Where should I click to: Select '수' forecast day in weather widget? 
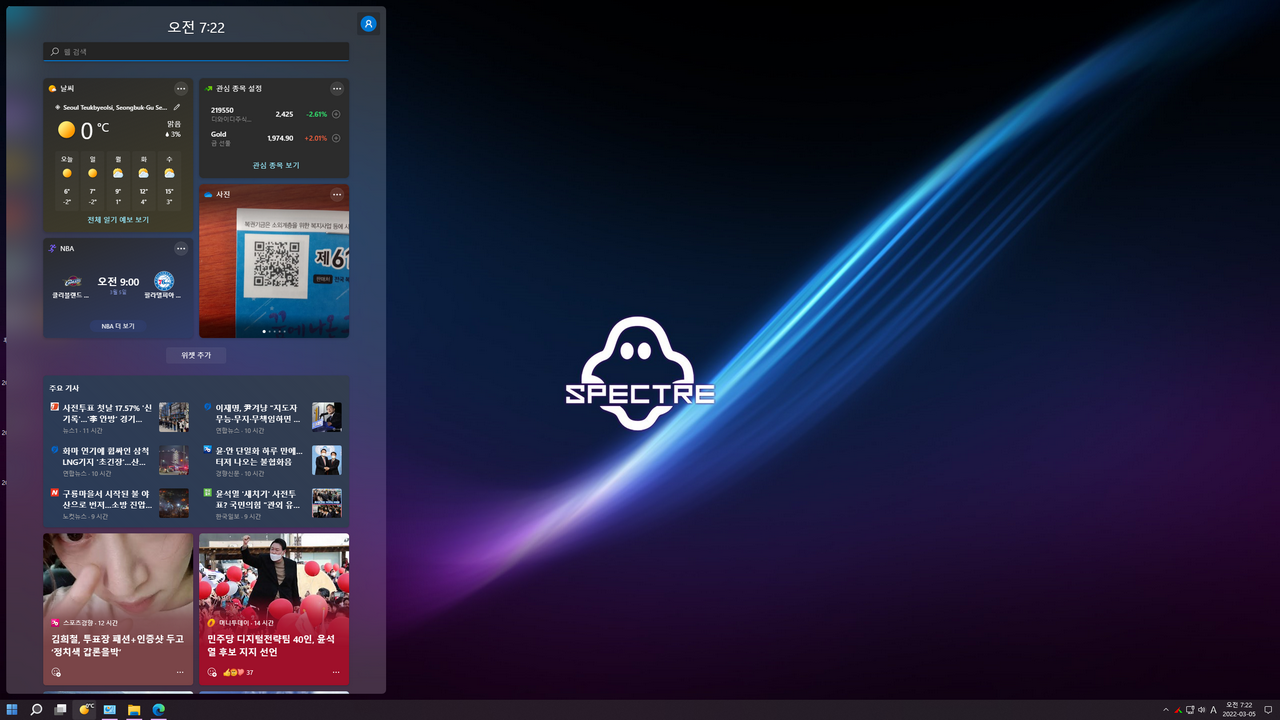click(169, 180)
